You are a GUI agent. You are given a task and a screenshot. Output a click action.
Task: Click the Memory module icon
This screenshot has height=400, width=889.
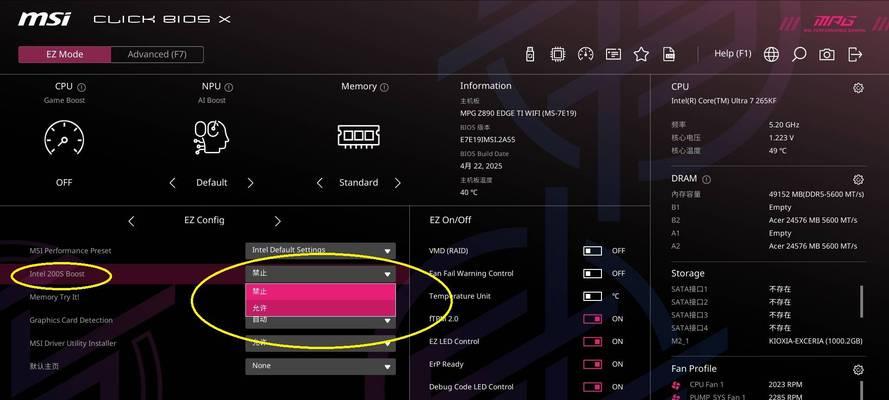coord(358,137)
